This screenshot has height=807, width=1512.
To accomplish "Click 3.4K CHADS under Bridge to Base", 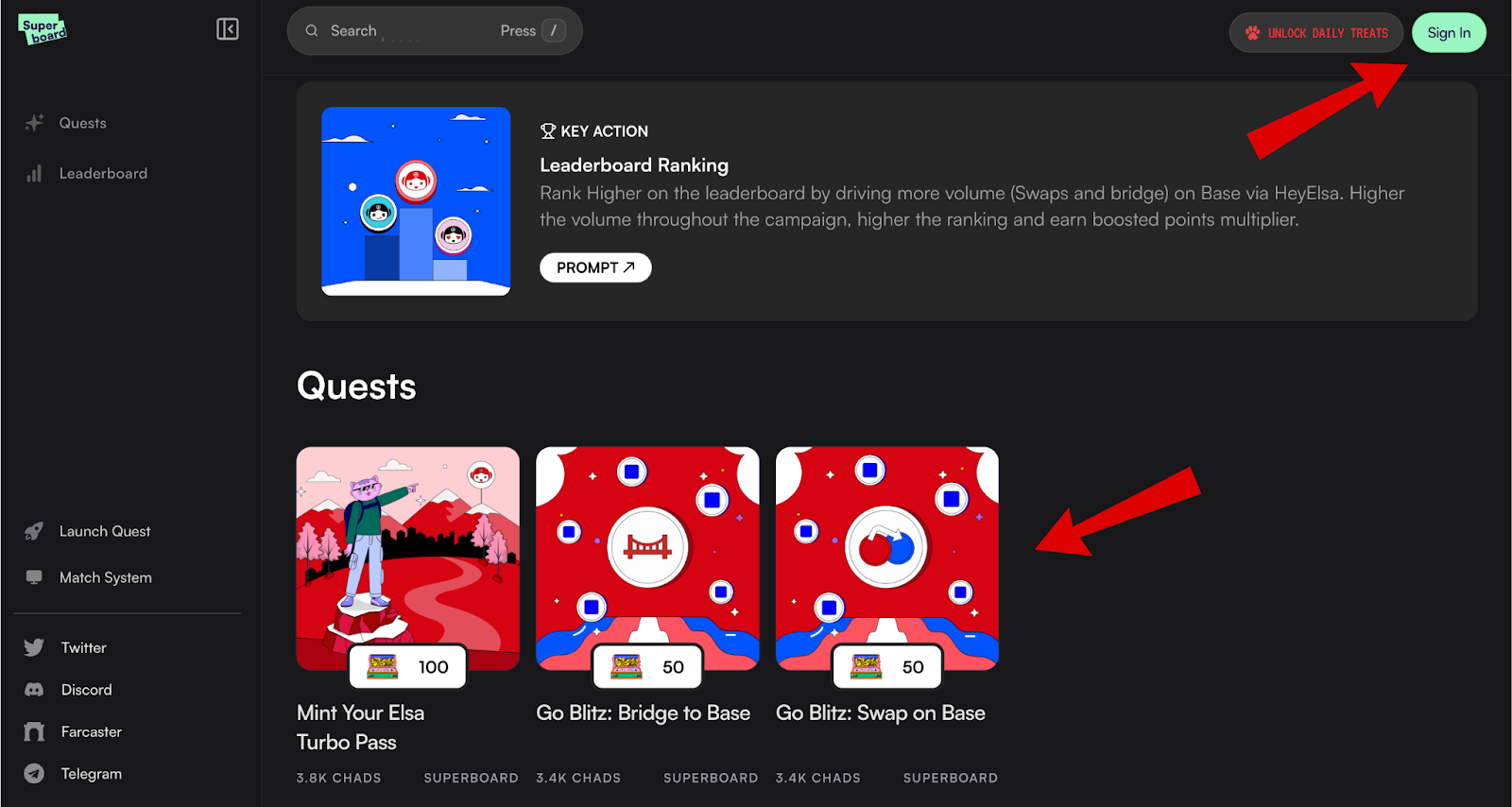I will pos(578,778).
